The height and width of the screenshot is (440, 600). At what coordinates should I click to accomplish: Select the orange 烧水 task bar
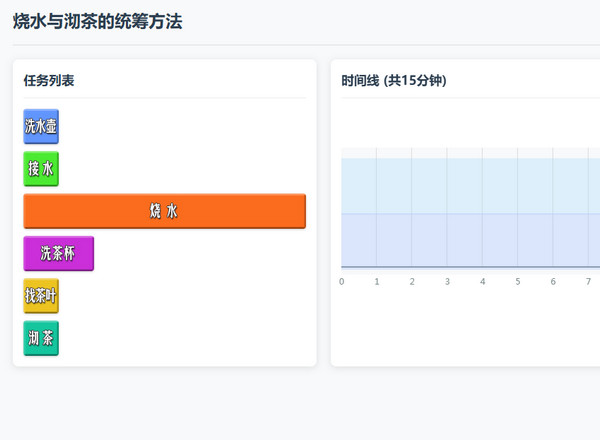164,211
